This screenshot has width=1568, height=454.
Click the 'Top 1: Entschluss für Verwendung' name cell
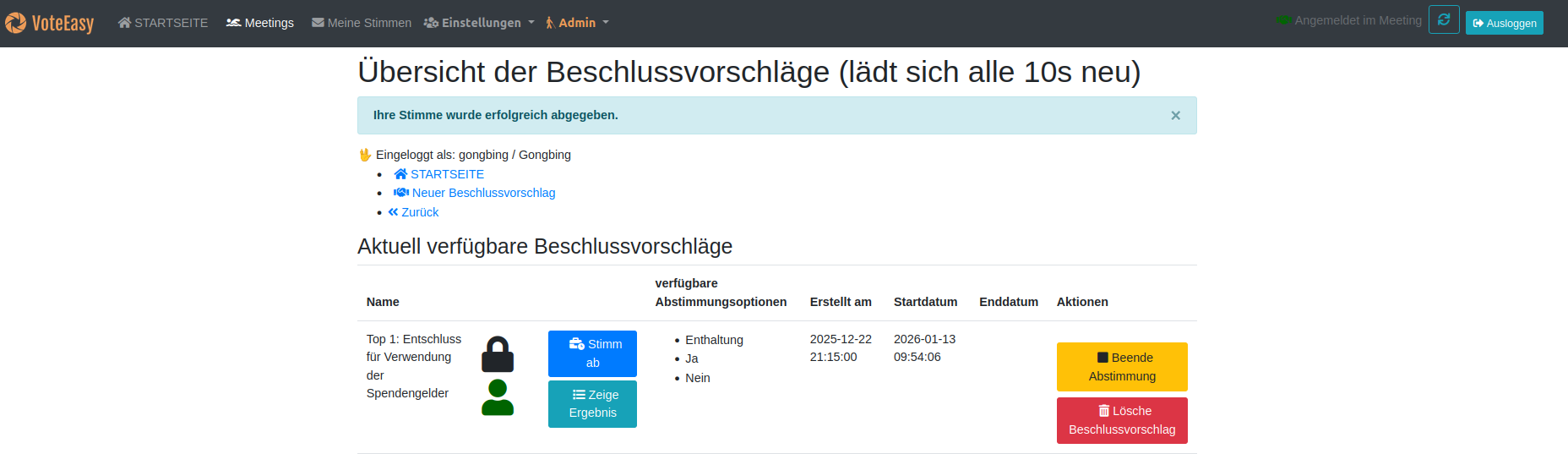(415, 366)
